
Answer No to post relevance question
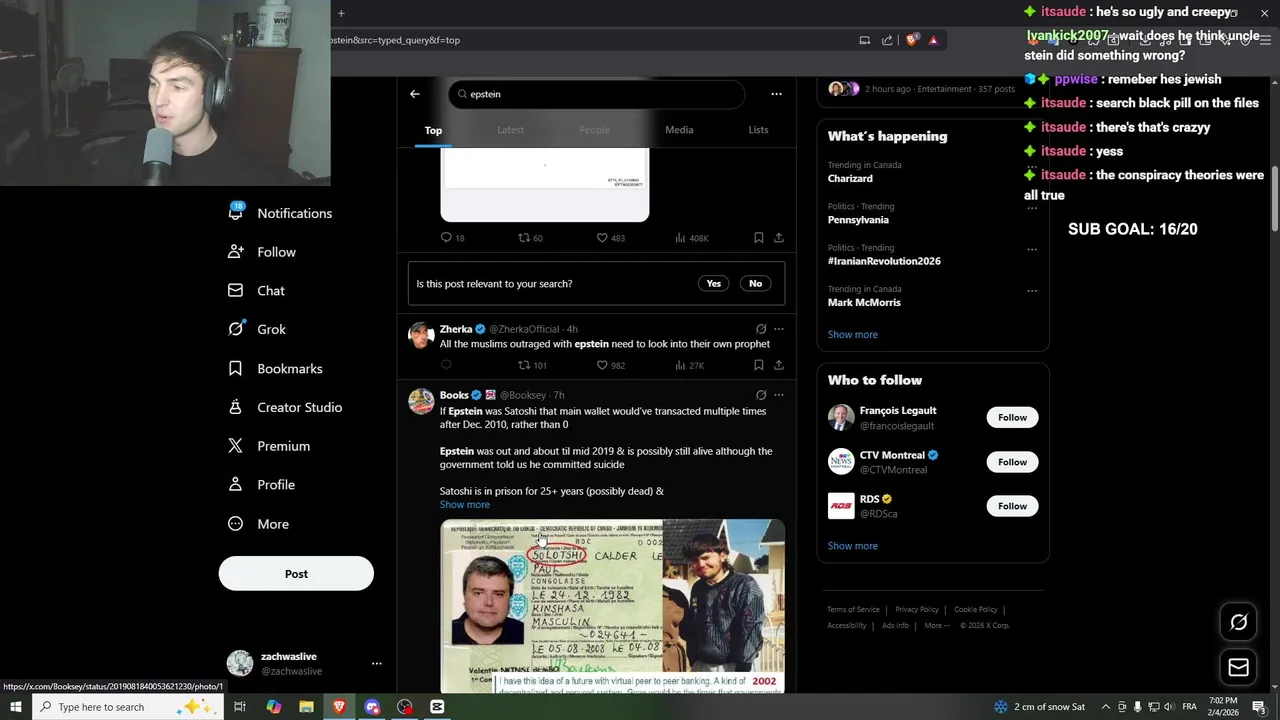(x=755, y=284)
